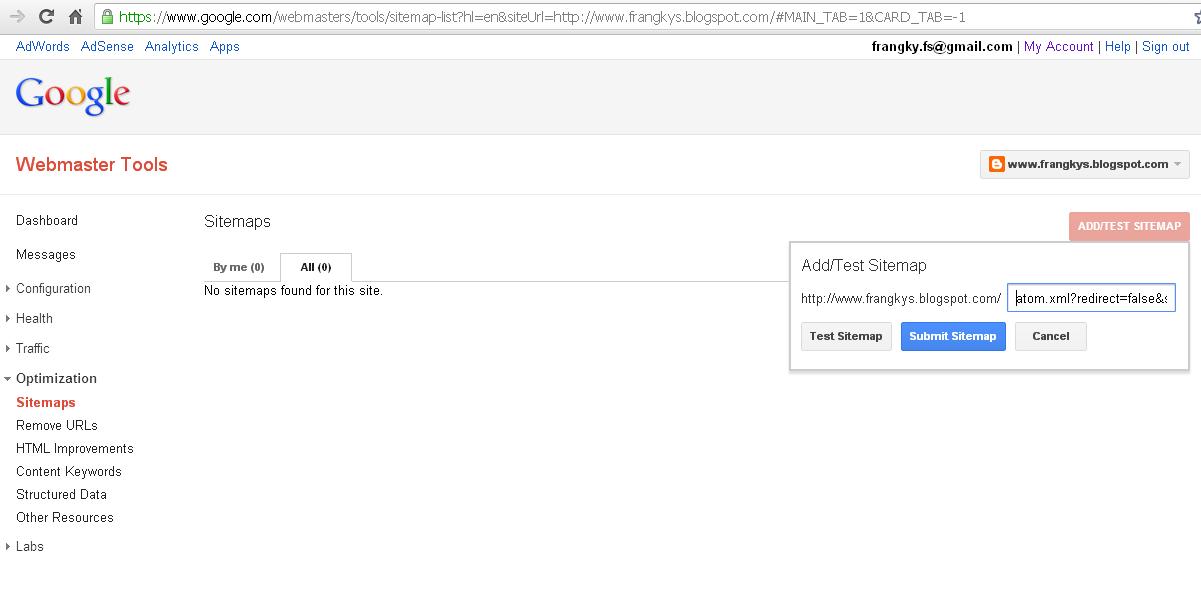The image size is (1201, 595).
Task: Open the AdSense link
Action: (107, 46)
